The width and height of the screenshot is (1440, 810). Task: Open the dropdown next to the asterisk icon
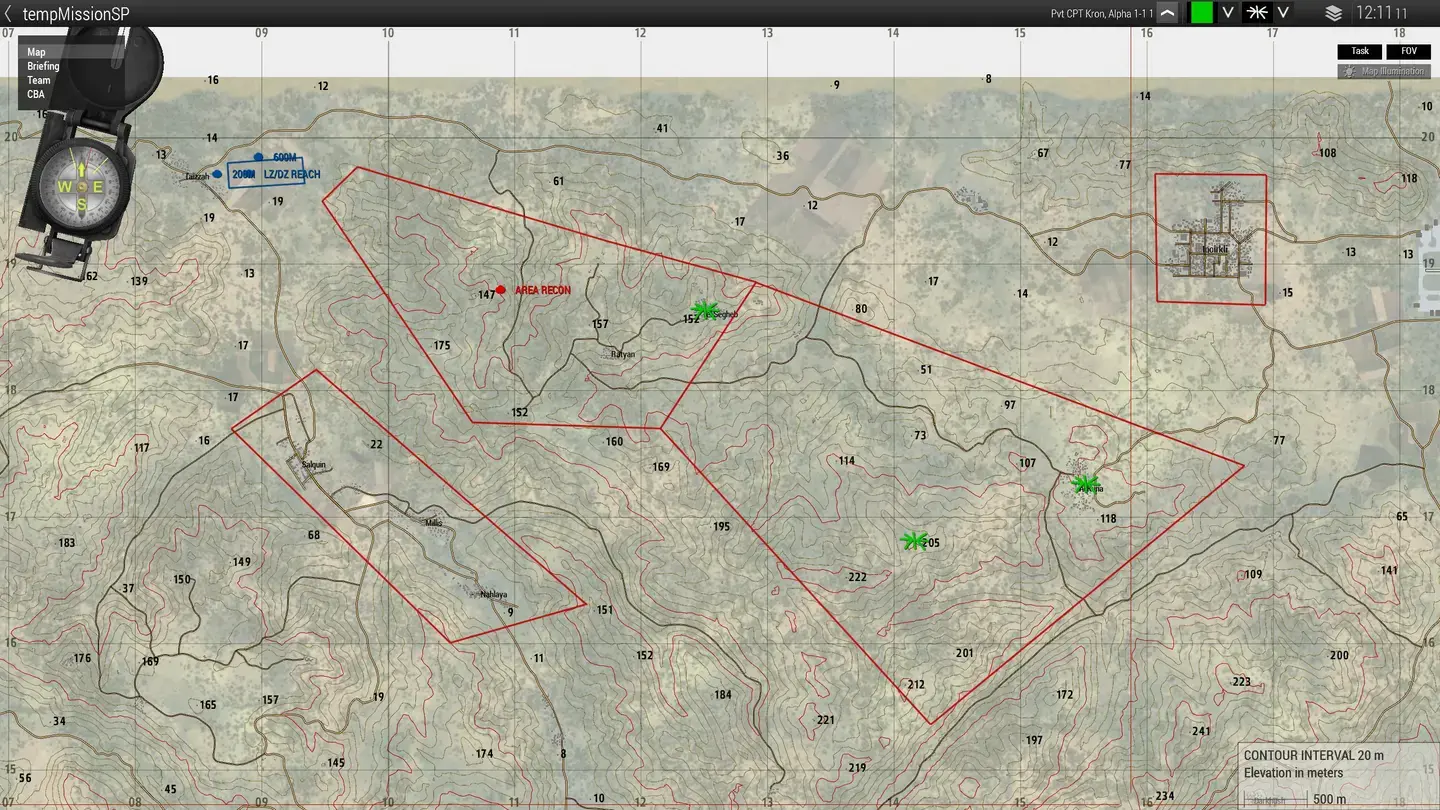(1281, 12)
